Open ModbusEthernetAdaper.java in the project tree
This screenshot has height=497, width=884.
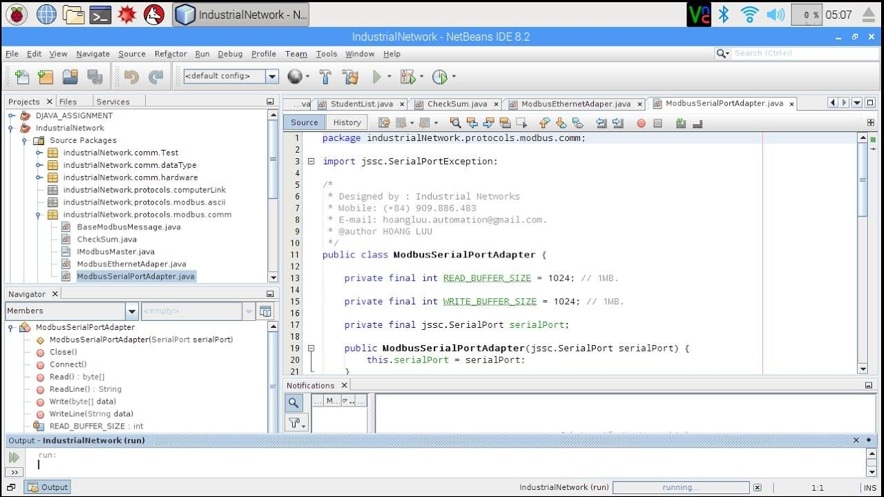coord(131,264)
